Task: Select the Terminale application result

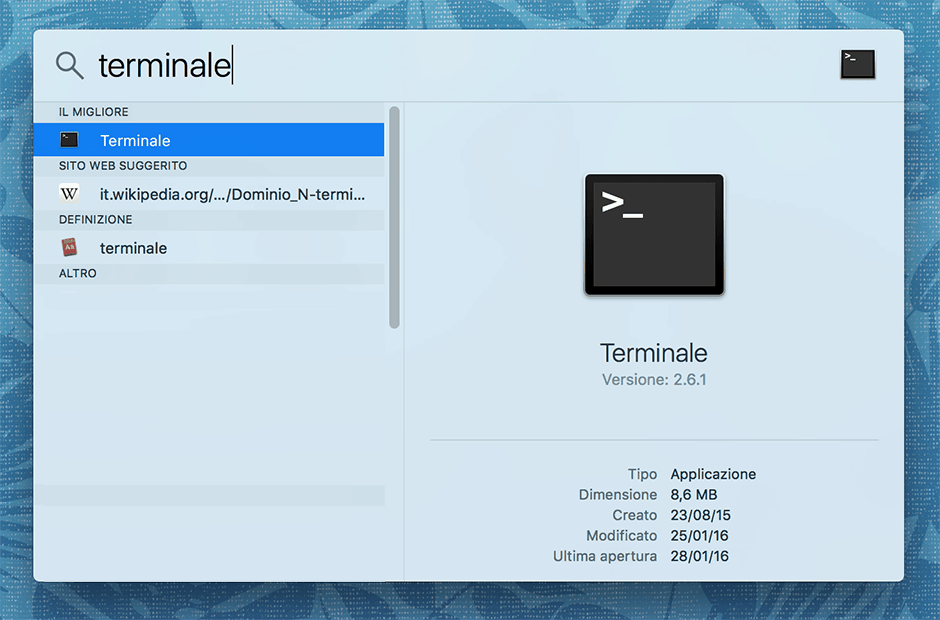Action: pos(208,140)
